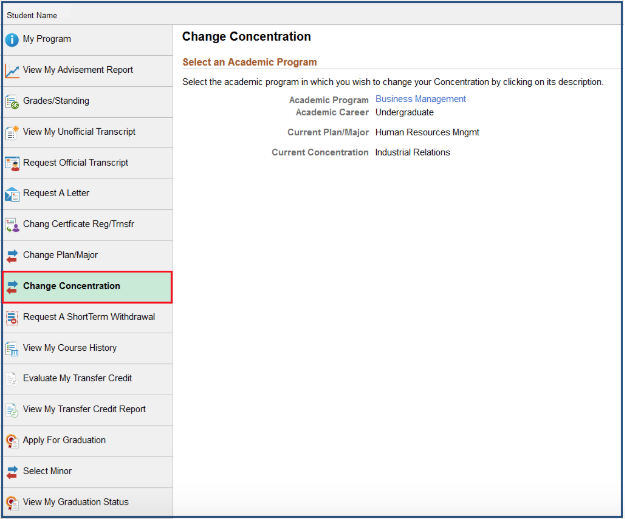Click the Grades/Standing menu label

[x=56, y=101]
